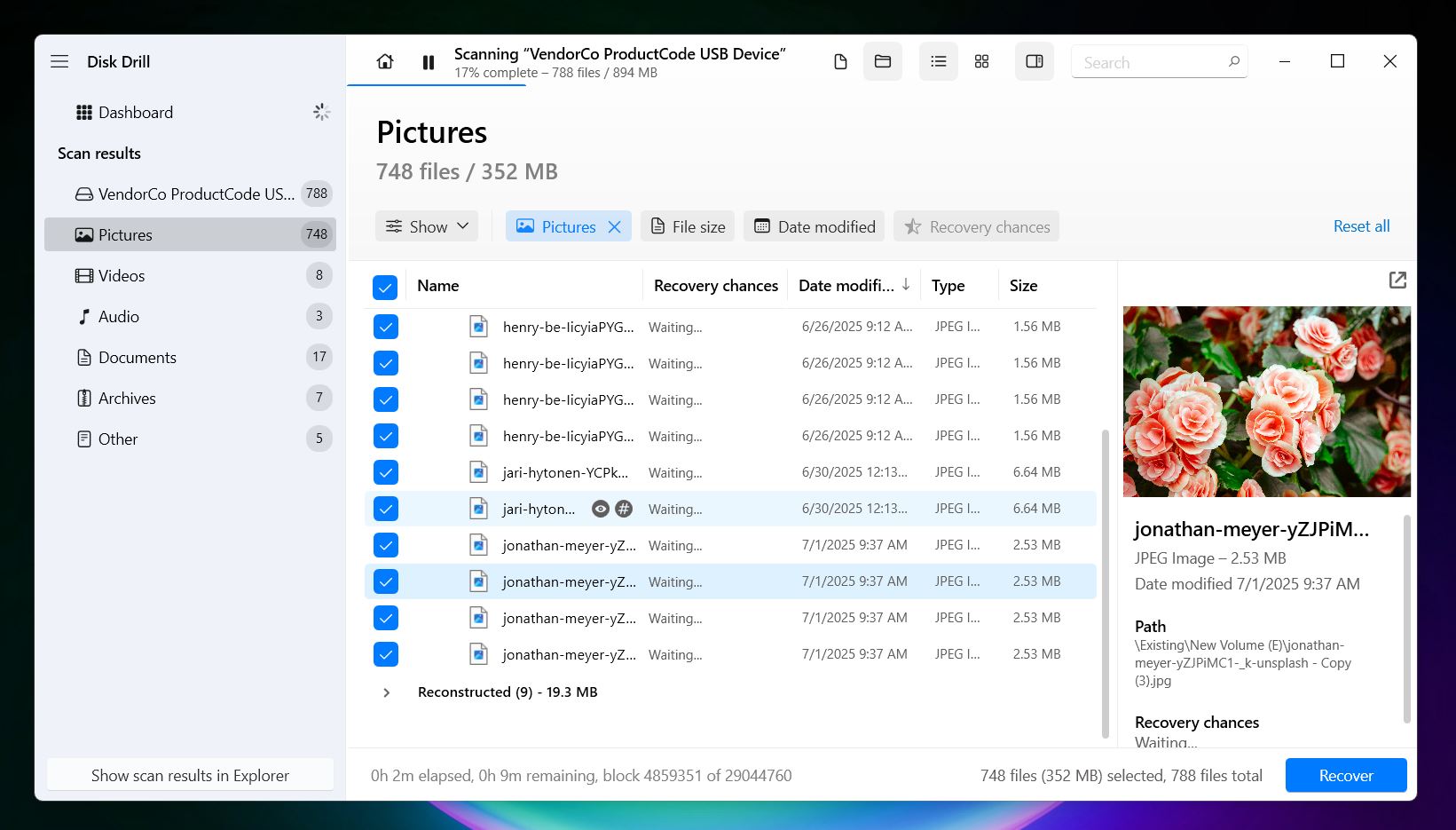Open the Show filter dropdown
Screen dimensions: 1456x830
pyautogui.click(x=427, y=226)
